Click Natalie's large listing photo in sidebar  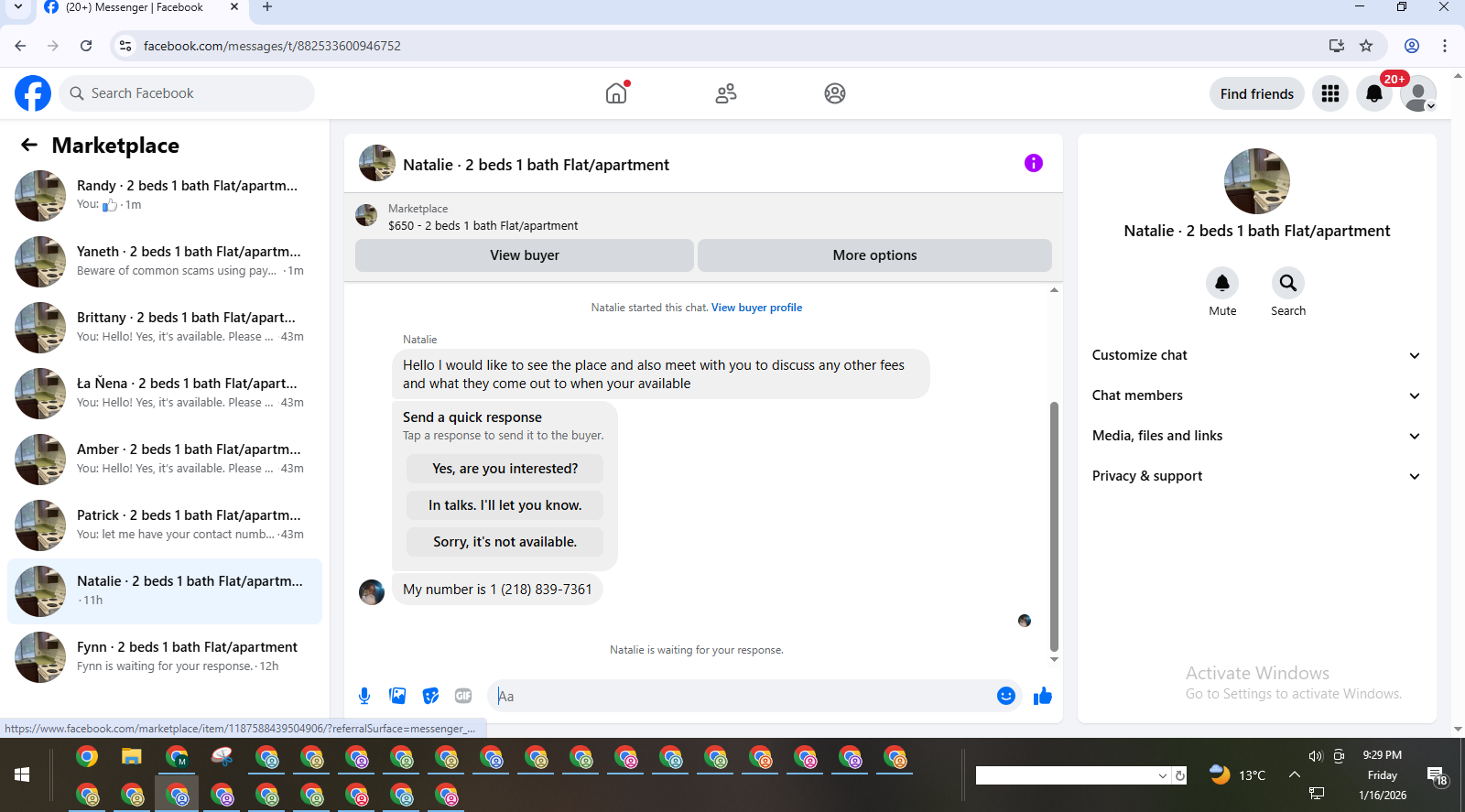pyautogui.click(x=1256, y=181)
